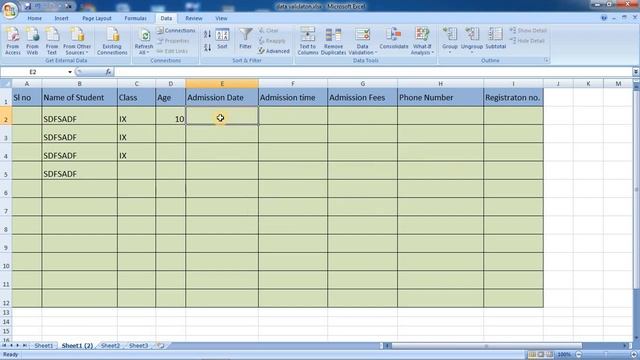Click the Office Button logo
Viewport: 640px width, 360px height.
[x=9, y=10]
